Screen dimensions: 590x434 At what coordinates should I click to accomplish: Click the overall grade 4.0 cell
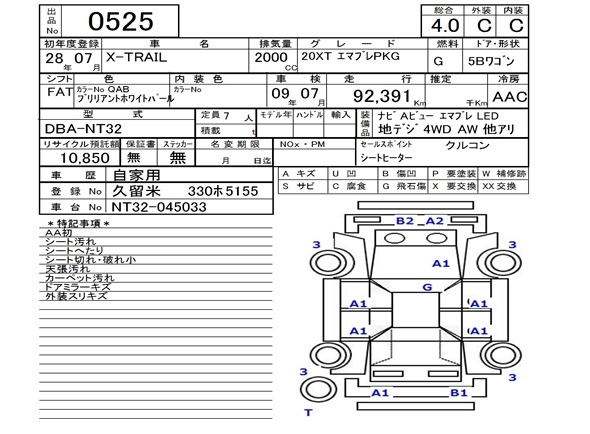[445, 26]
